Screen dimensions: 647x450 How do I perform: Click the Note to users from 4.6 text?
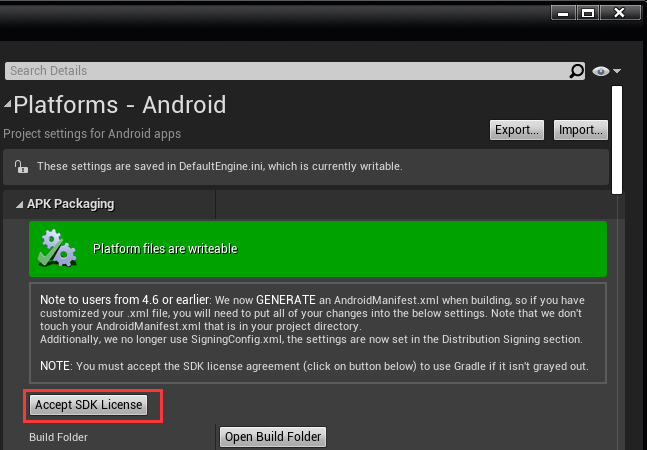pyautogui.click(x=125, y=299)
